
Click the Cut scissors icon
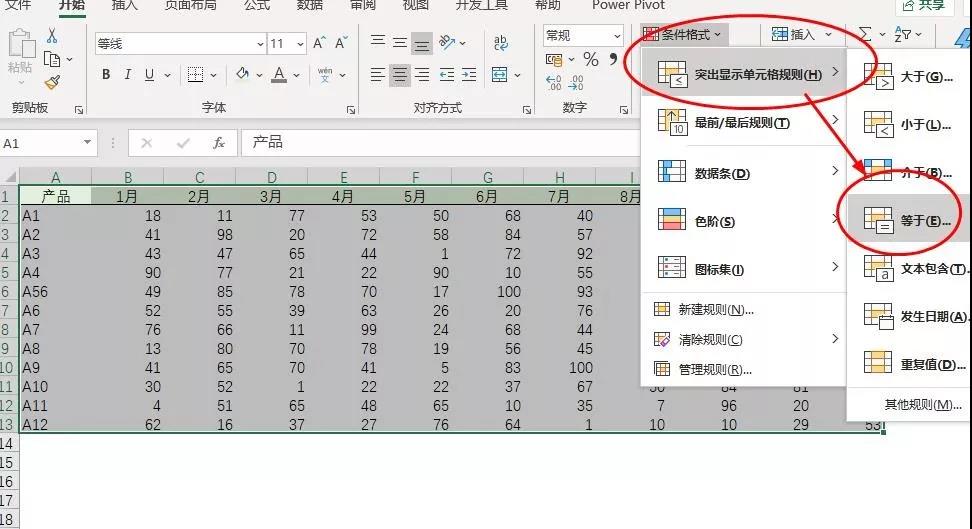(x=52, y=36)
